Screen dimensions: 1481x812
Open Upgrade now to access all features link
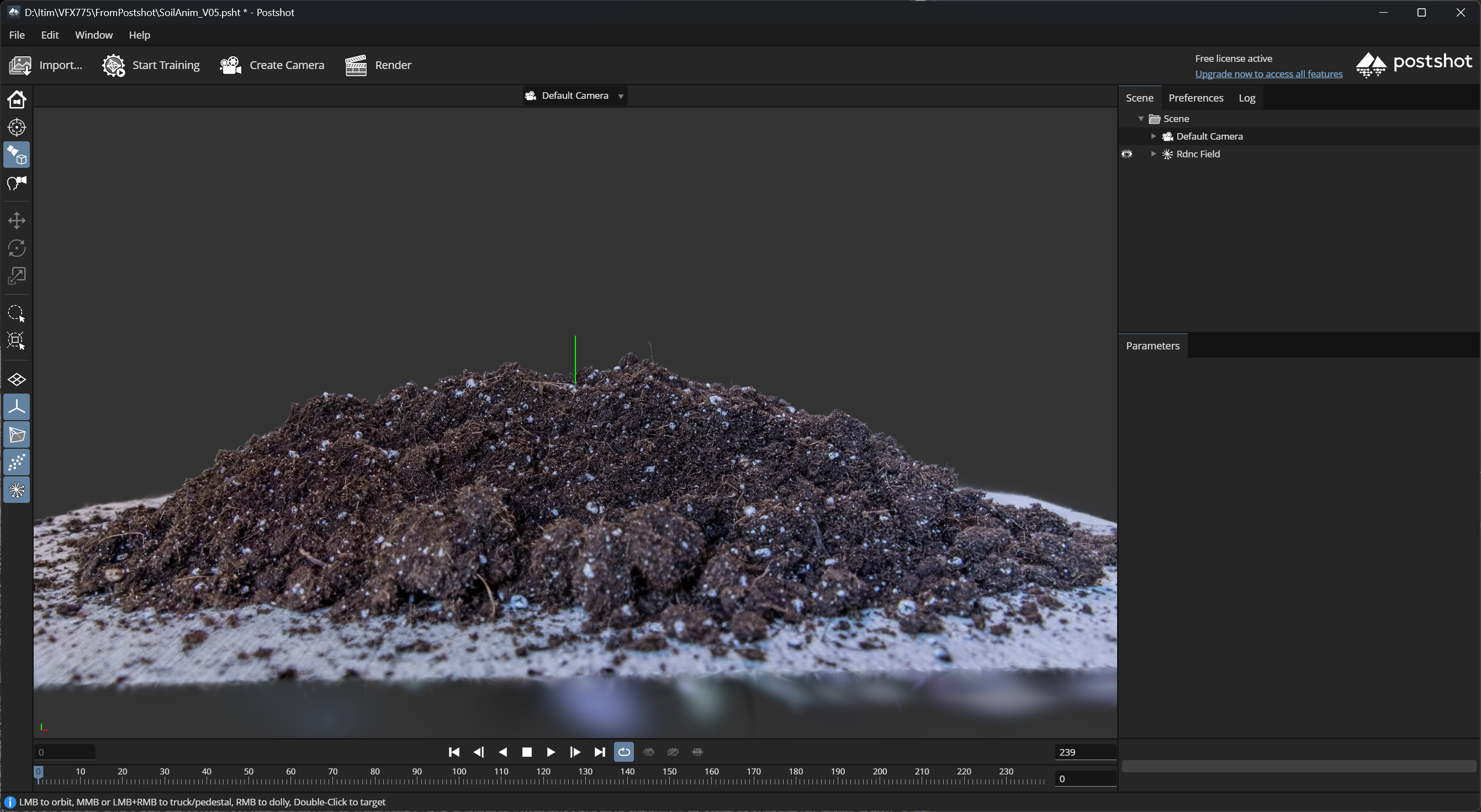(1268, 73)
